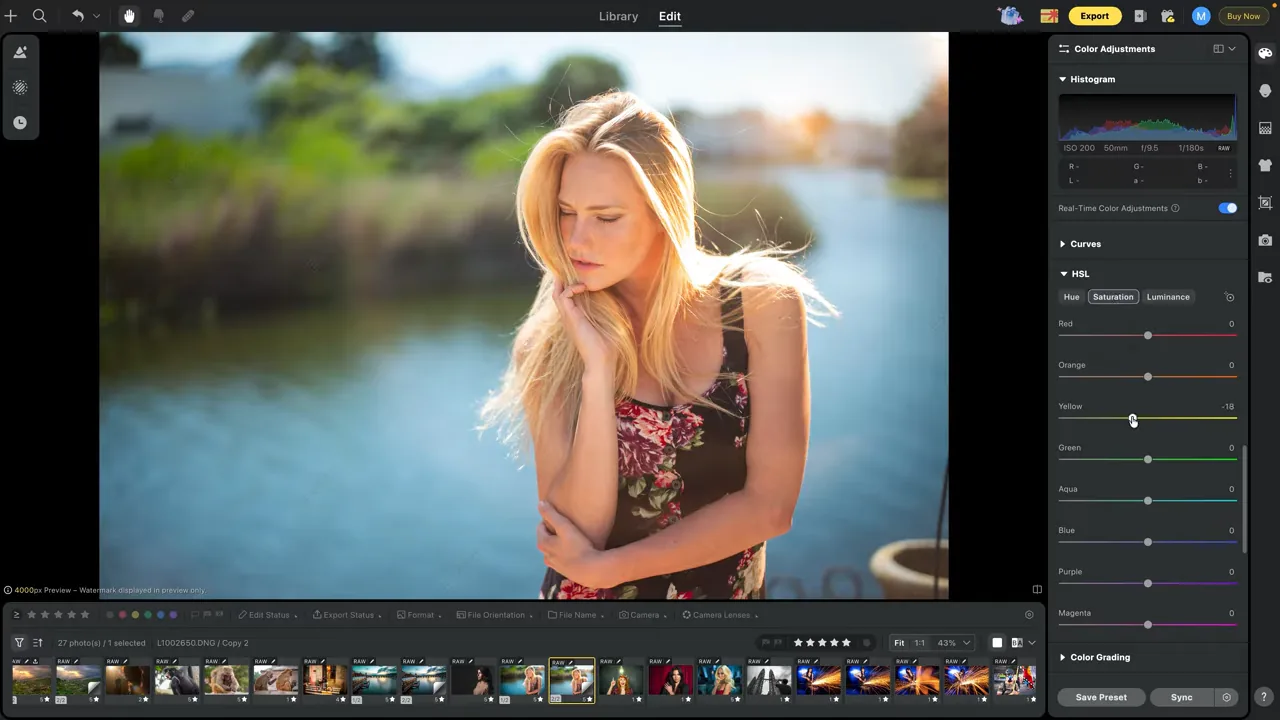This screenshot has width=1280, height=720.
Task: Open the background adjustments panel icon
Action: click(x=1265, y=128)
